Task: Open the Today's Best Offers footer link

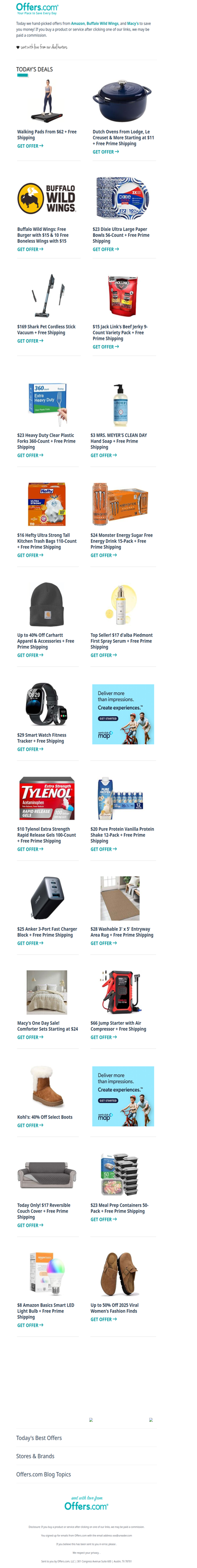Action: (39, 1438)
